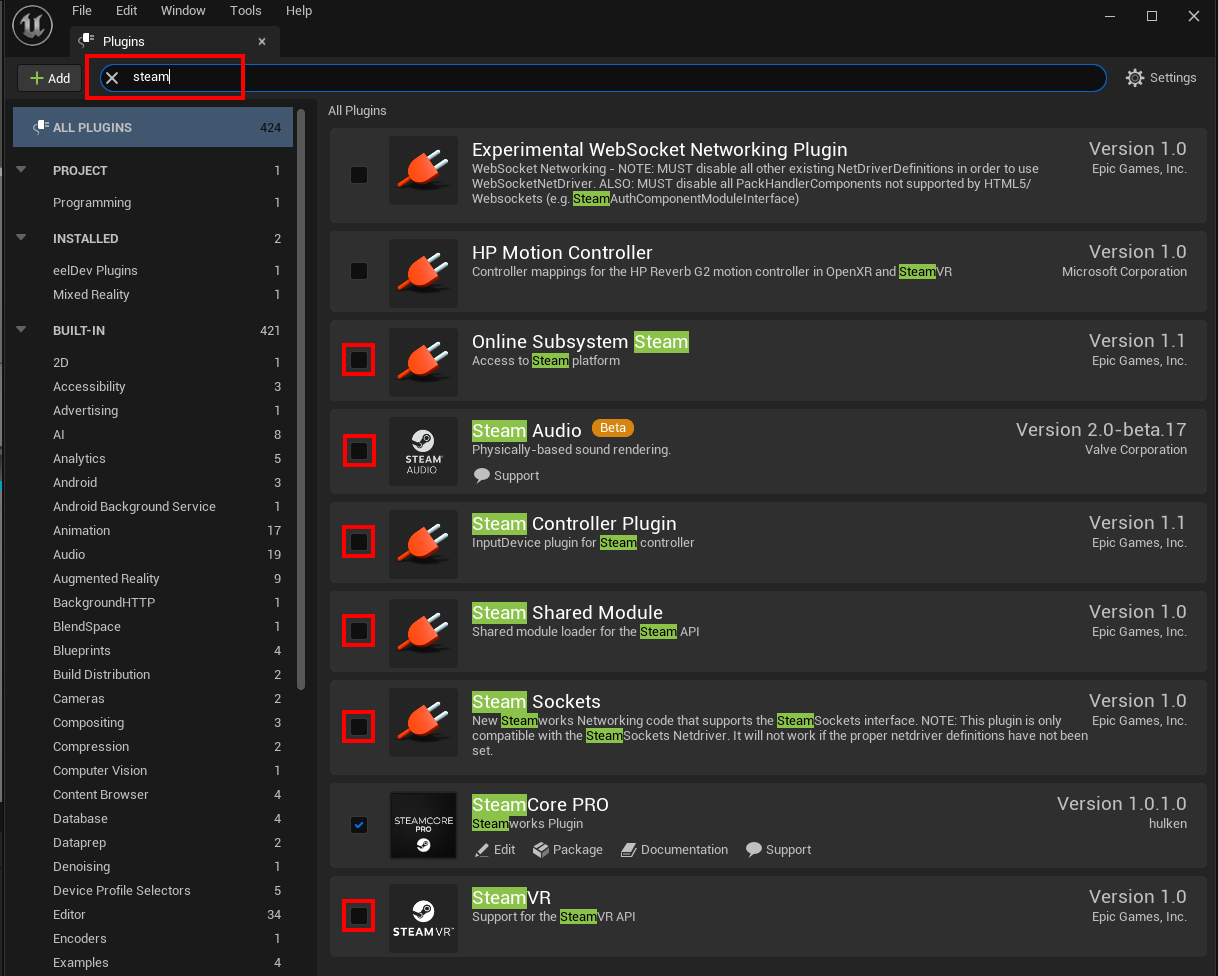1218x976 pixels.
Task: Uncheck the SteamCore PRO plugin checkbox
Action: coord(359,825)
